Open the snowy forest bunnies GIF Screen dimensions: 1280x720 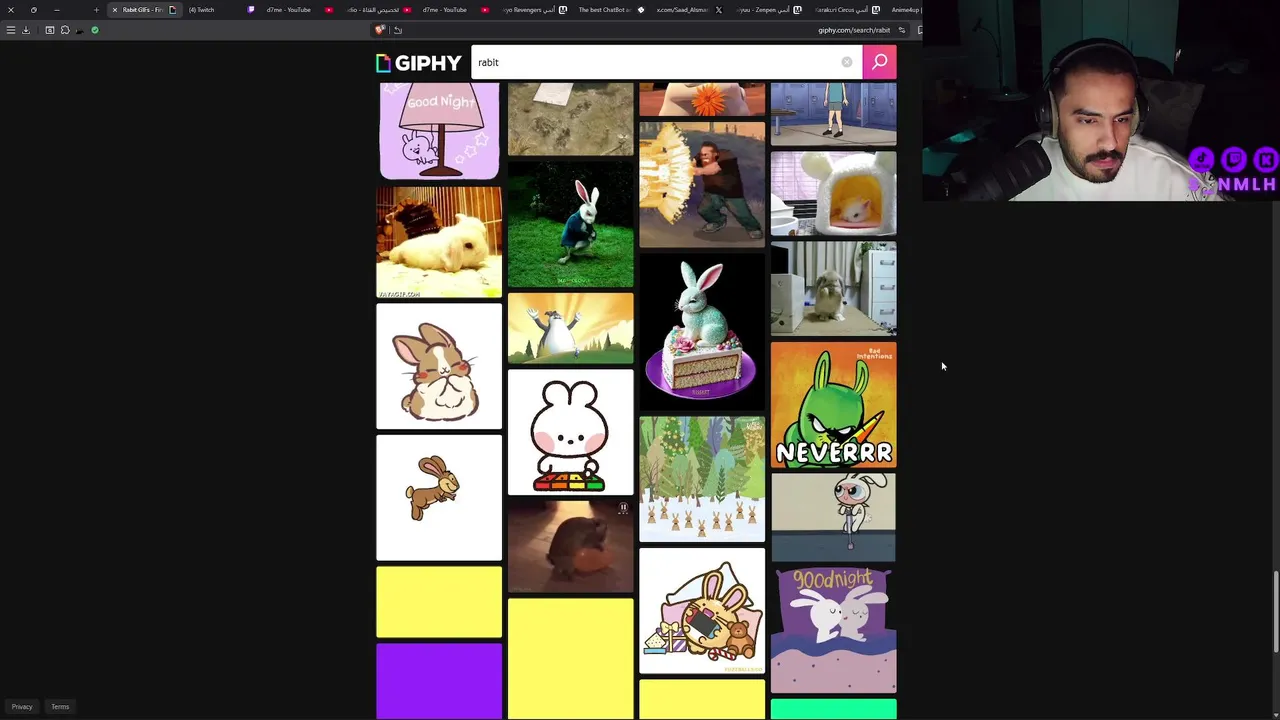point(702,479)
